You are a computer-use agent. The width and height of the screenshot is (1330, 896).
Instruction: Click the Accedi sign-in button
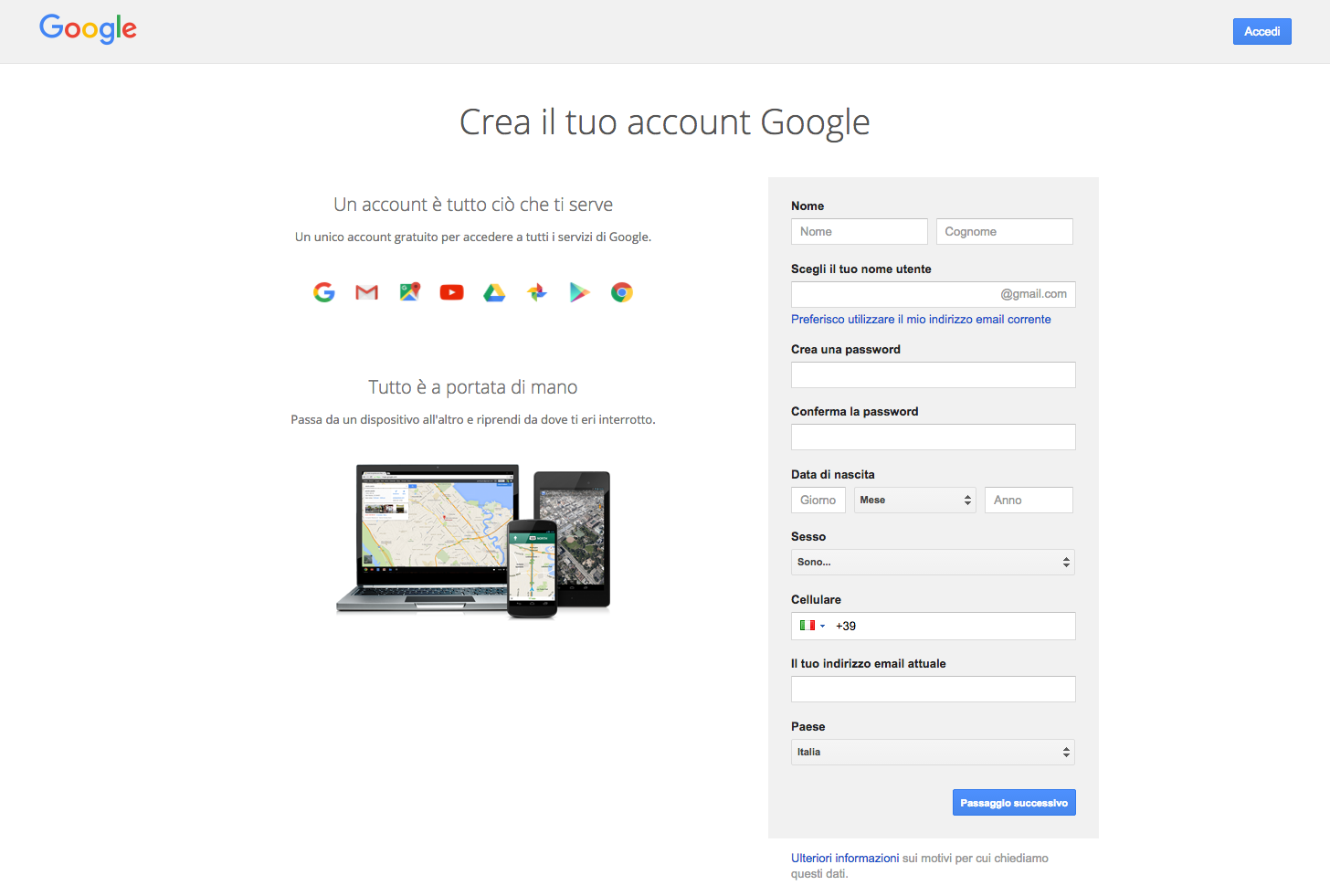pos(1261,31)
